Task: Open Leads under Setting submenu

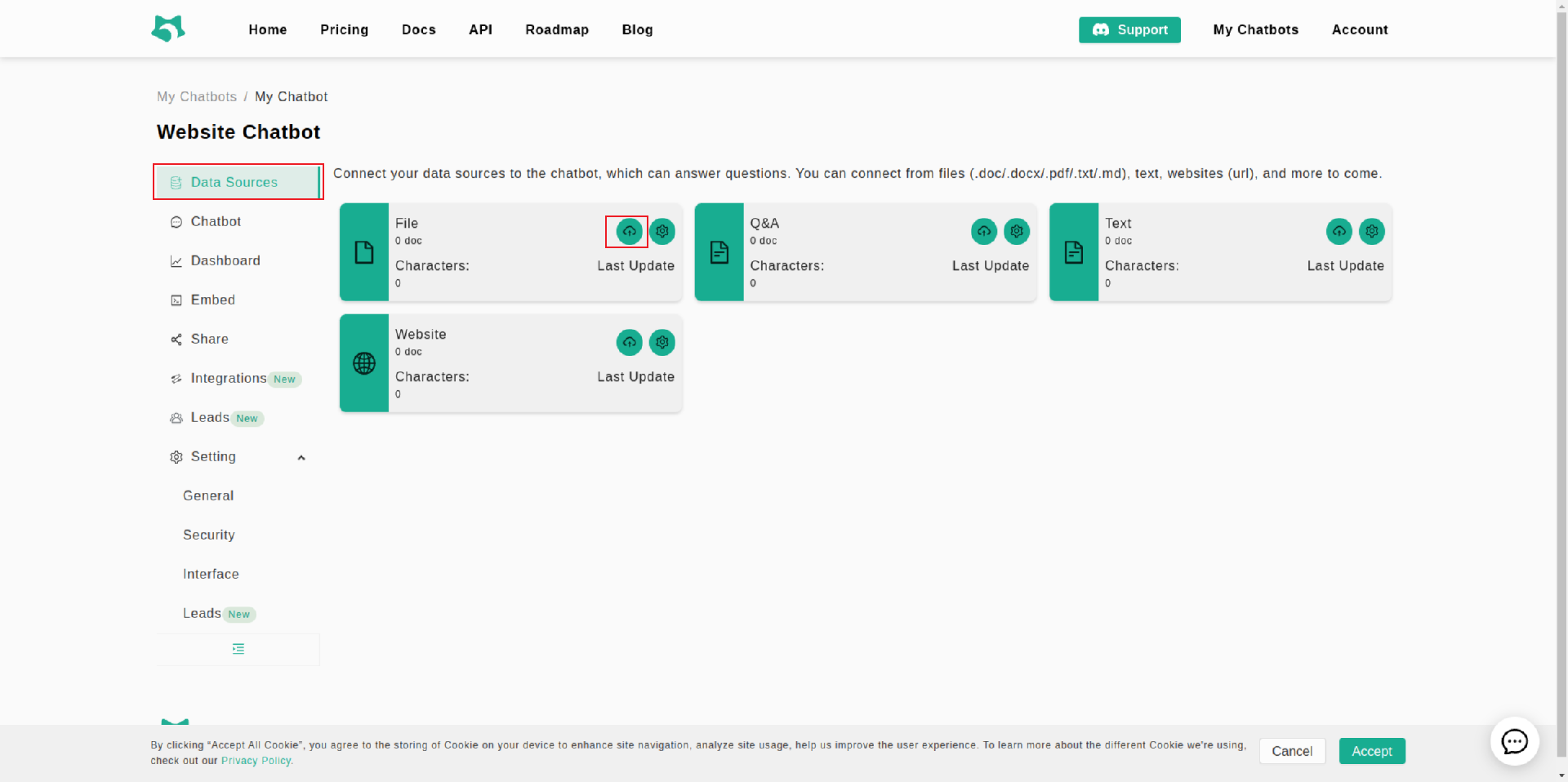Action: pos(237,613)
